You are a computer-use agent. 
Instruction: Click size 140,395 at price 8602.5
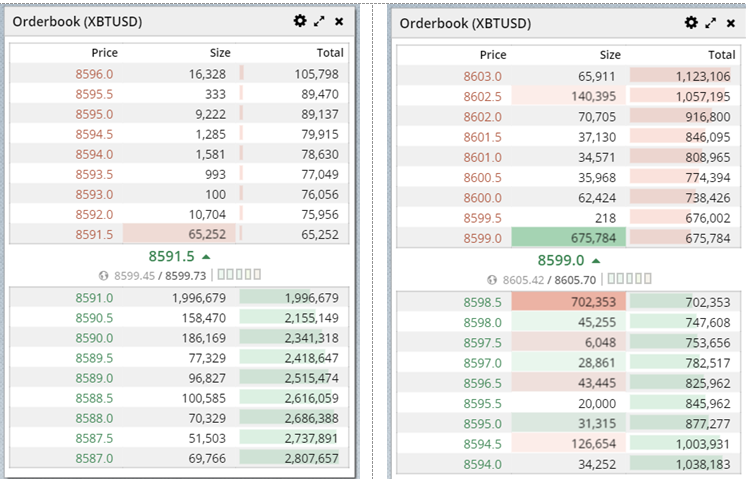click(x=594, y=96)
